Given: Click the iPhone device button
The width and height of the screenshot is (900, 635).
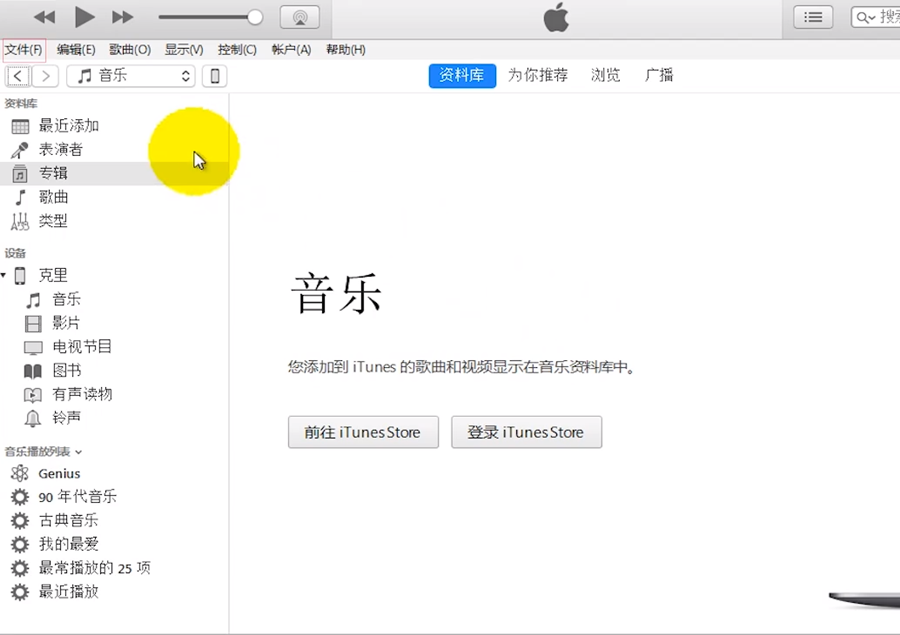Looking at the screenshot, I should tap(215, 76).
